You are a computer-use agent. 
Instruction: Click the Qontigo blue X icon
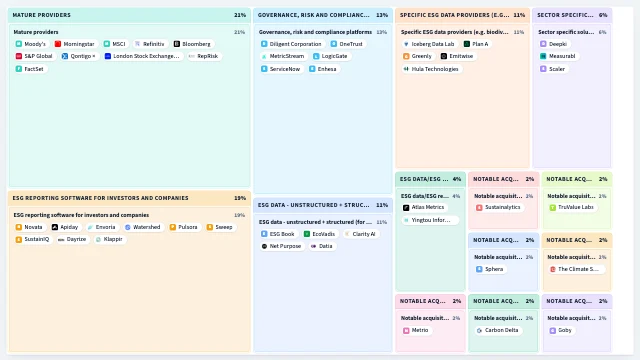pos(65,56)
